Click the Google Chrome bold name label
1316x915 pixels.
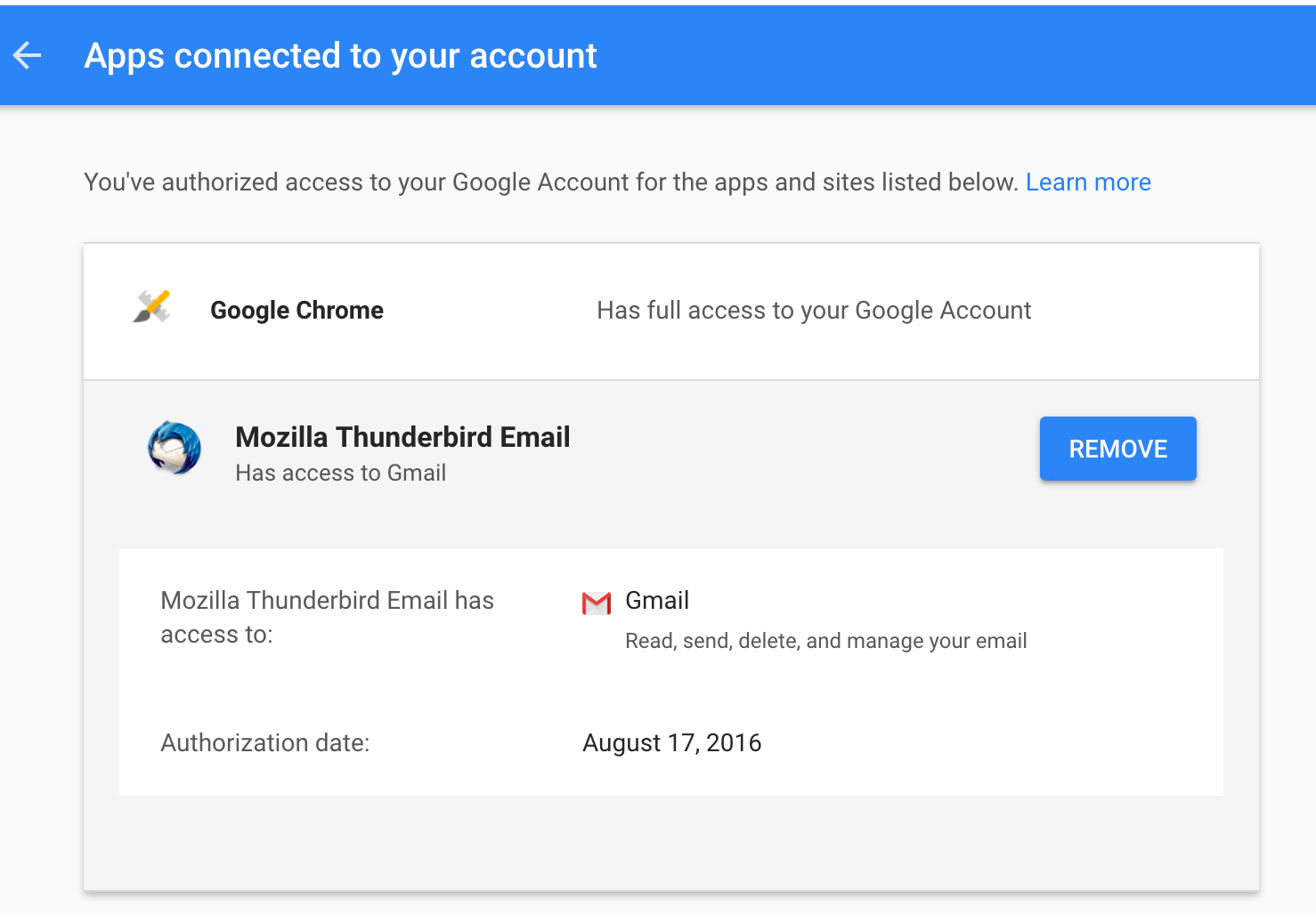[x=297, y=310]
